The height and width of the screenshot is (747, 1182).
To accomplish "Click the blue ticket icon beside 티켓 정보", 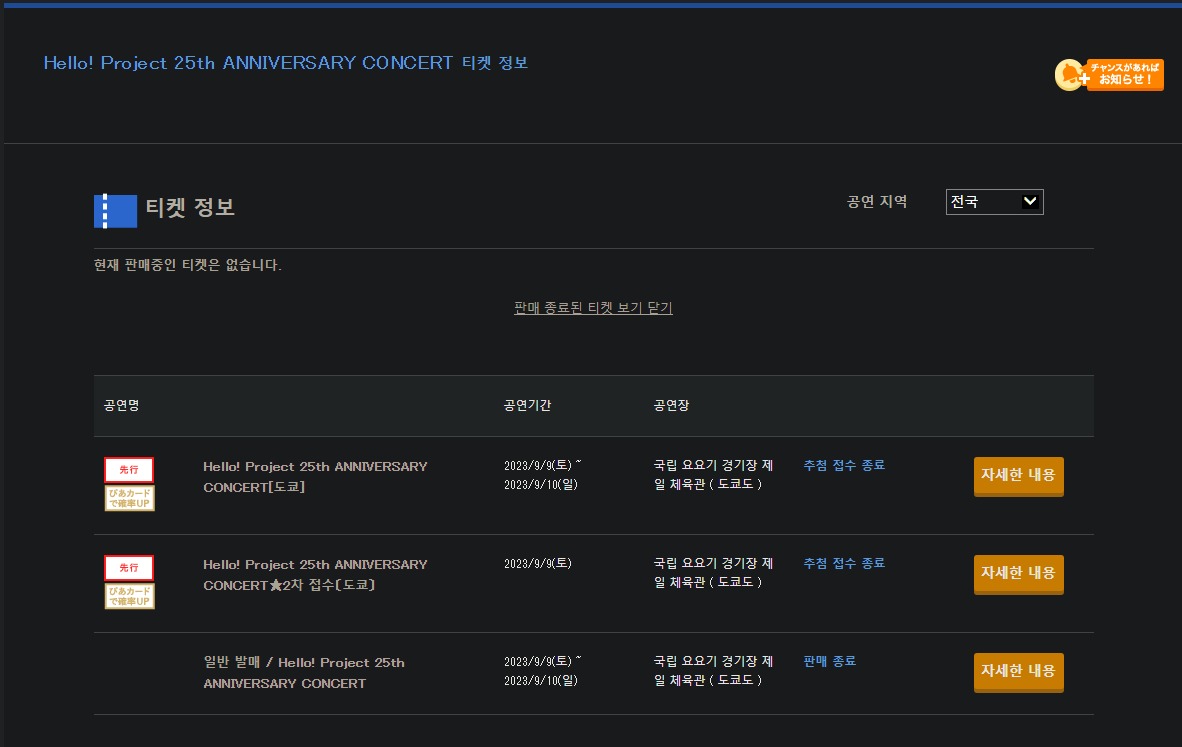I will (x=115, y=210).
